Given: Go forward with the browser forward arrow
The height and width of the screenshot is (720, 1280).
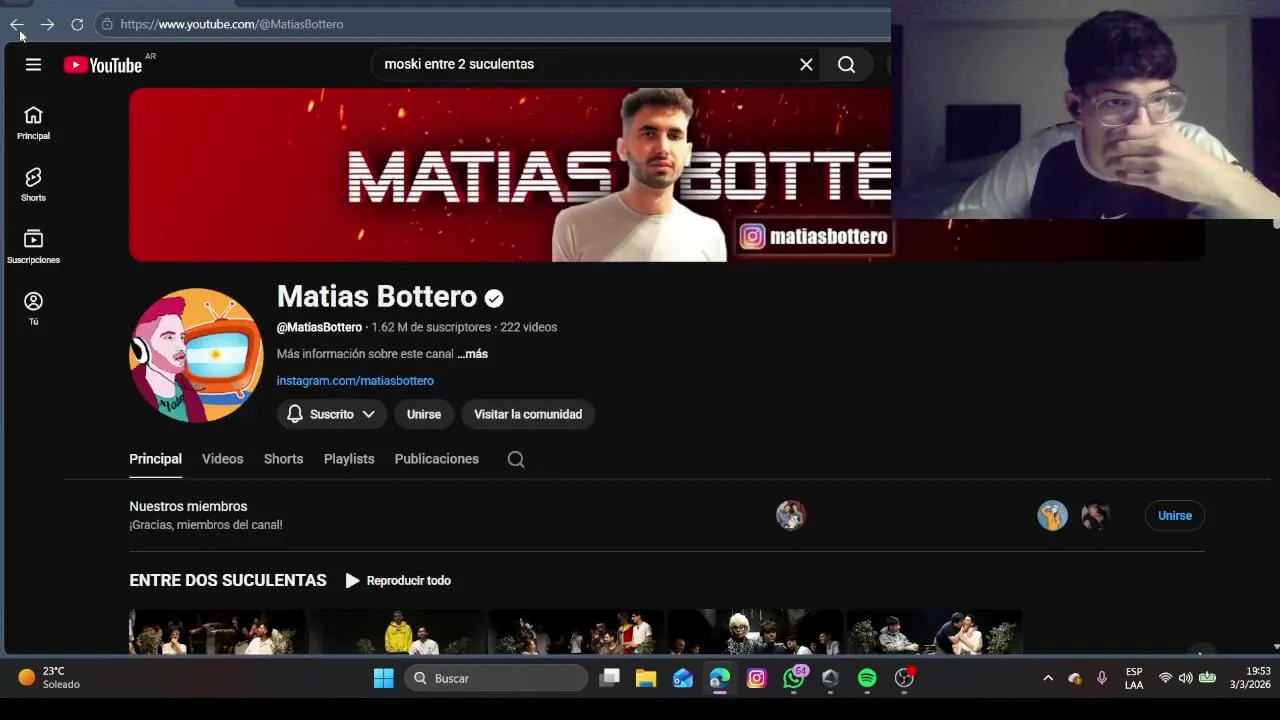Looking at the screenshot, I should point(47,24).
